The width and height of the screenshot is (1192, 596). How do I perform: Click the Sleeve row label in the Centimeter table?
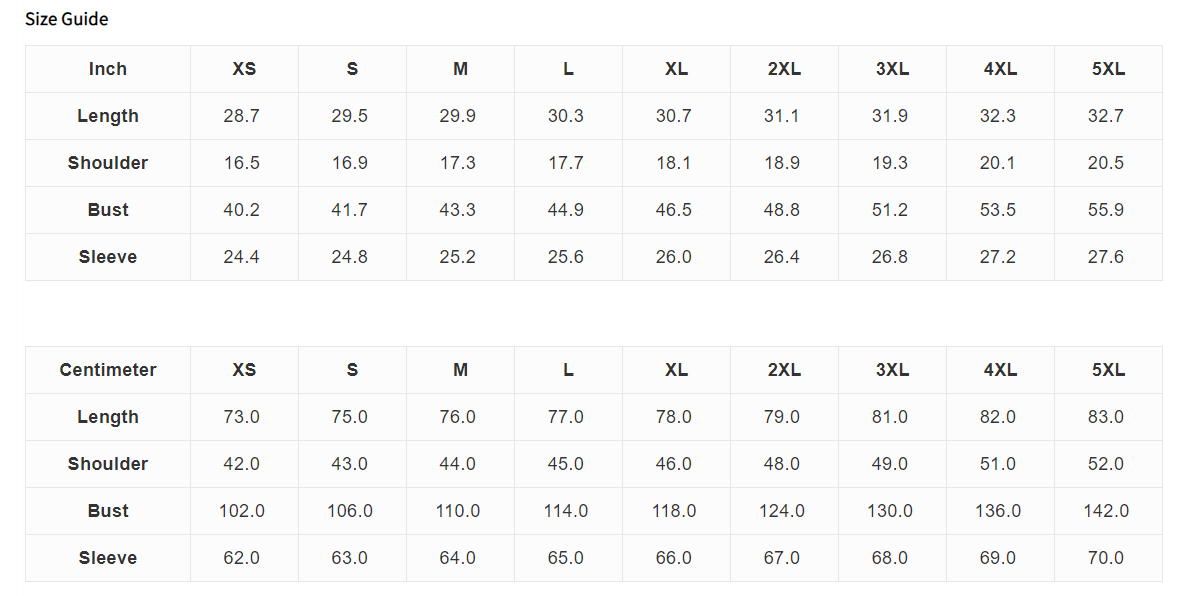pos(108,558)
